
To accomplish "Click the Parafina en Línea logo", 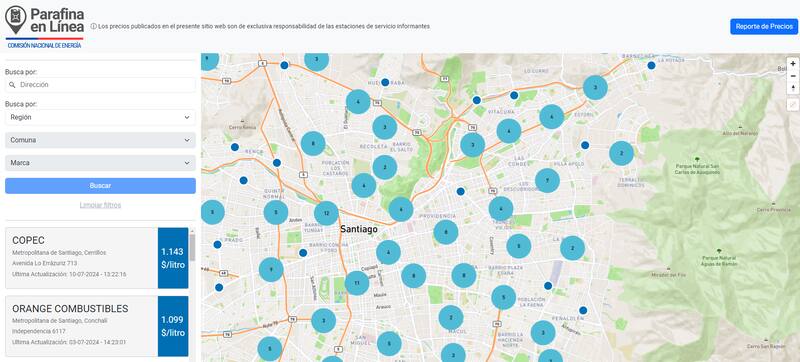I will (x=44, y=27).
